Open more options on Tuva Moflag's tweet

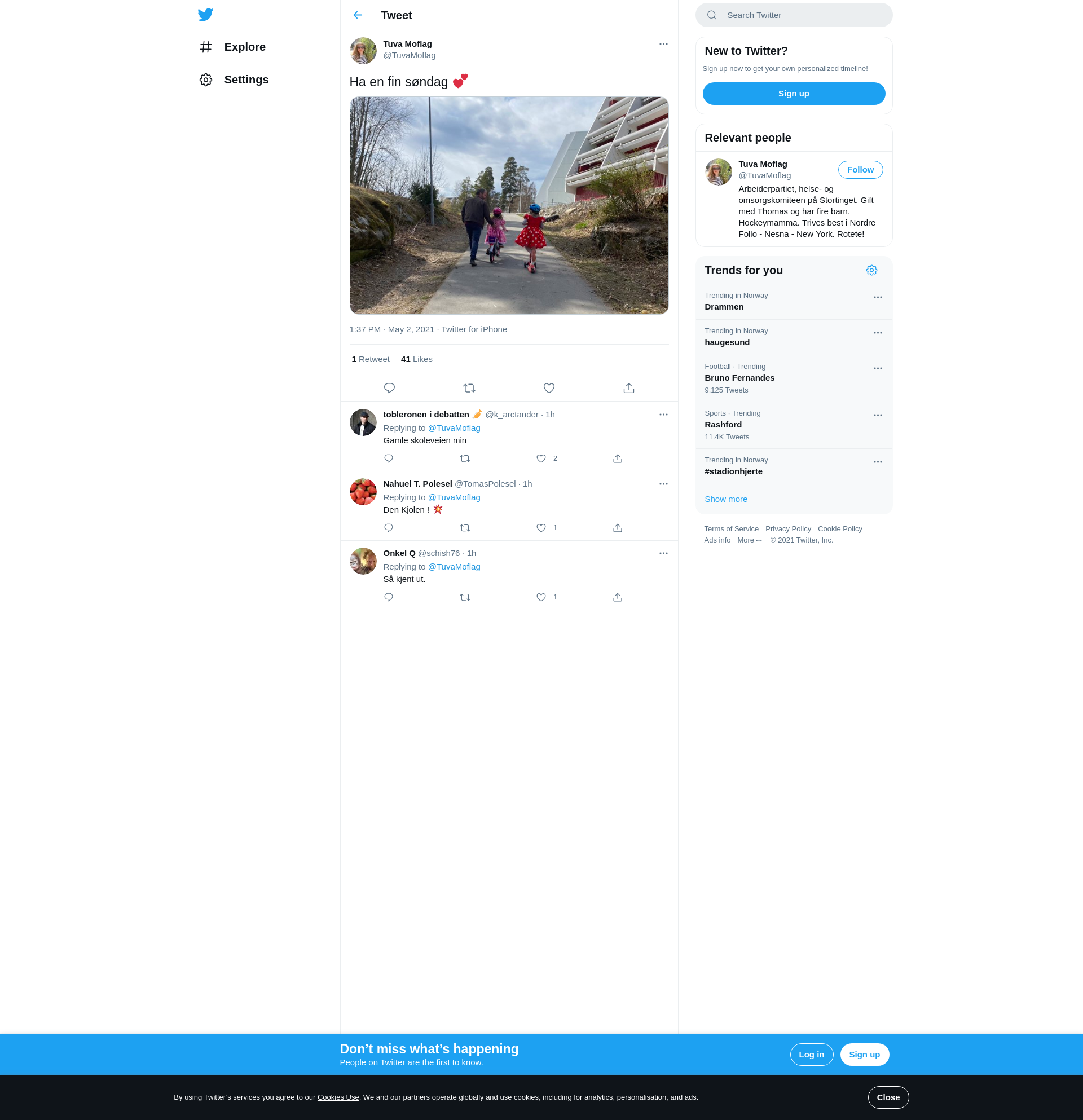pos(663,44)
